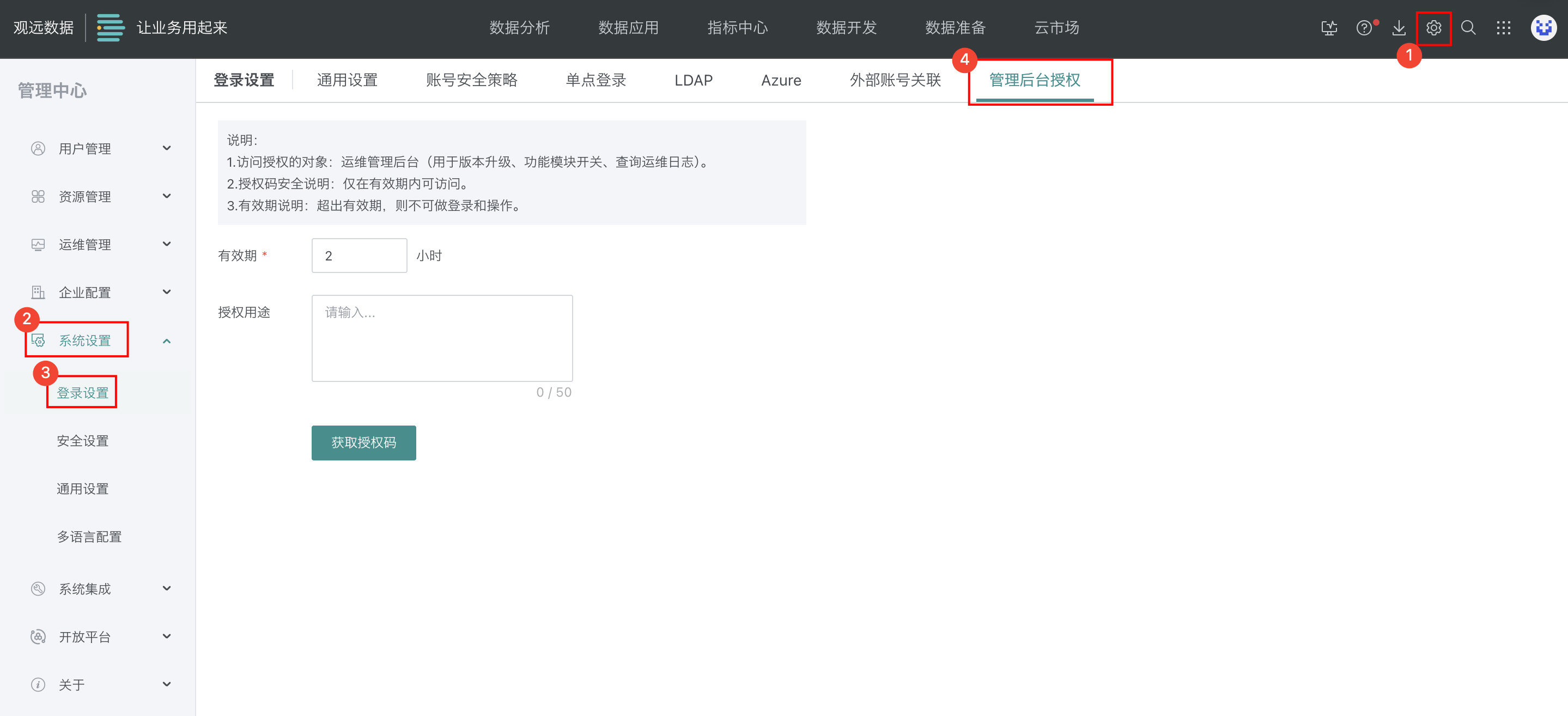Switch to the 账号安全策略 tab
The height and width of the screenshot is (716, 1568).
[471, 80]
